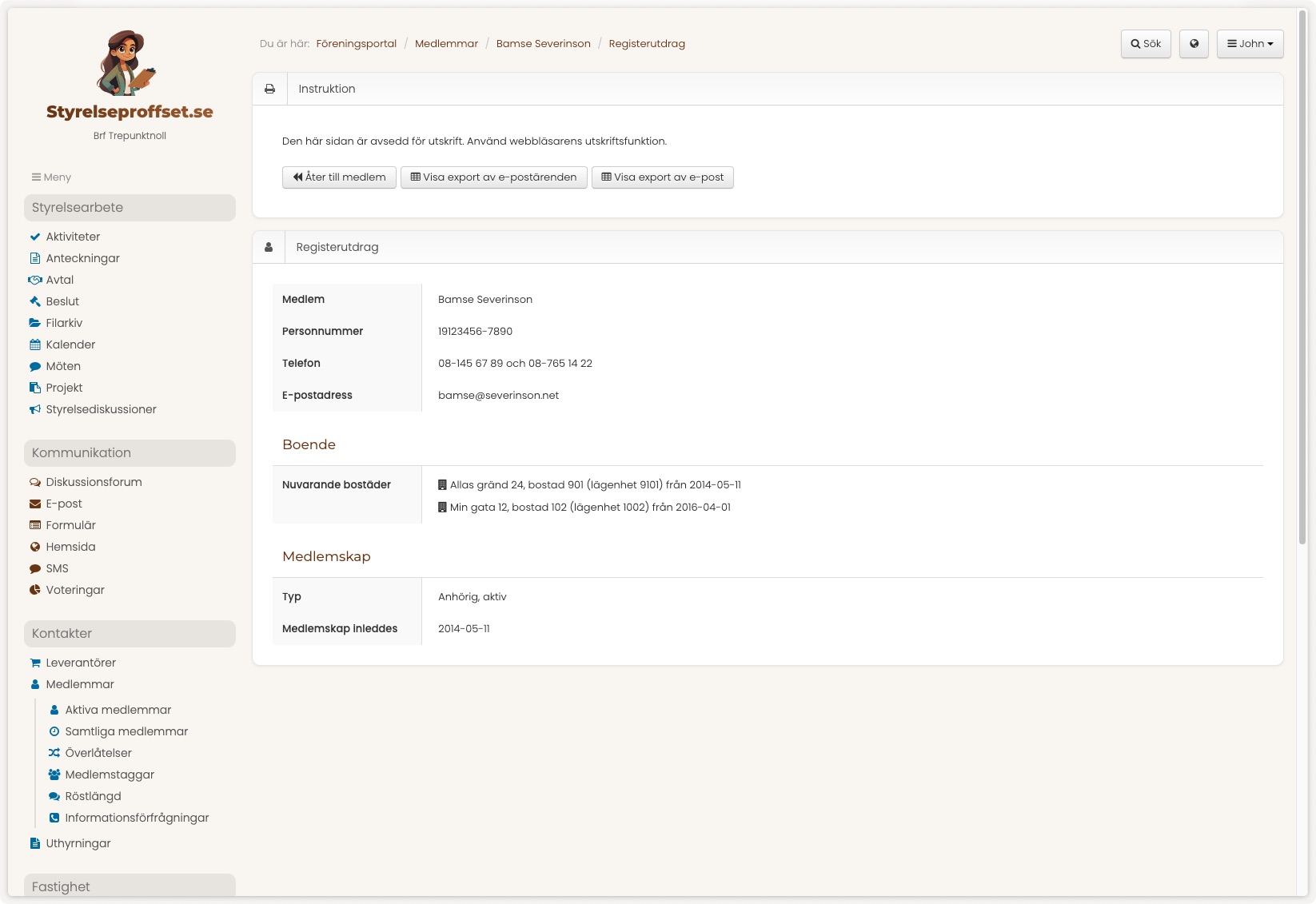This screenshot has height=904, width=1316.
Task: Click the Min gata 12 residence entry
Action: [584, 508]
